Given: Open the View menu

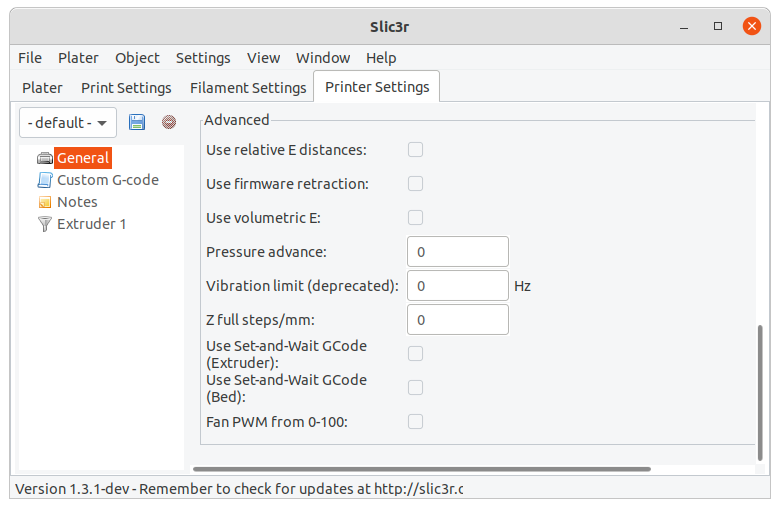Looking at the screenshot, I should click(x=263, y=58).
